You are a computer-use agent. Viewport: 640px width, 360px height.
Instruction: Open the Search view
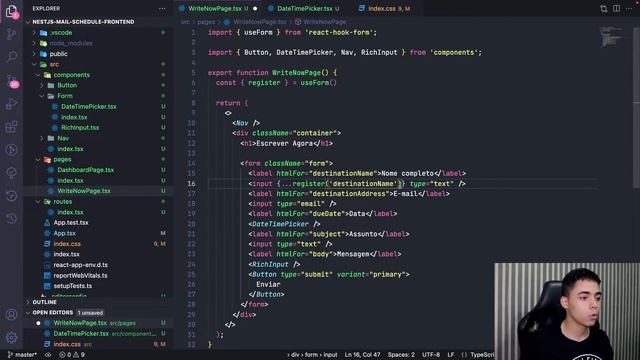pos(11,56)
